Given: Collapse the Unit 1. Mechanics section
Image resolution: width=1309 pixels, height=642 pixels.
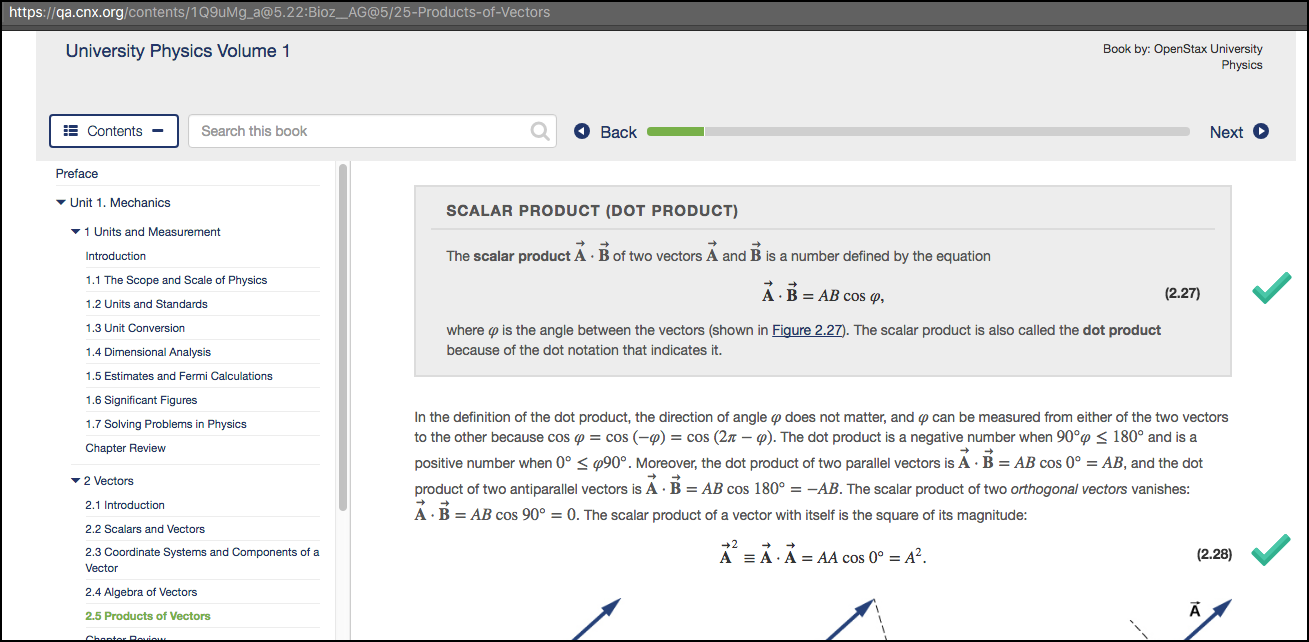Looking at the screenshot, I should [x=60, y=202].
